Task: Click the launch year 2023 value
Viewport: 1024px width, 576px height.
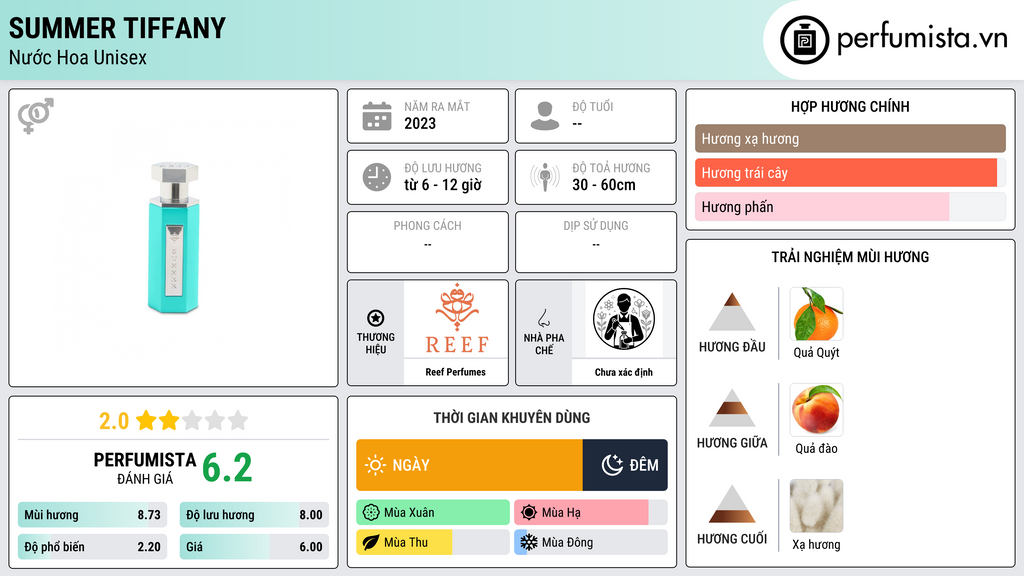Action: pos(420,123)
